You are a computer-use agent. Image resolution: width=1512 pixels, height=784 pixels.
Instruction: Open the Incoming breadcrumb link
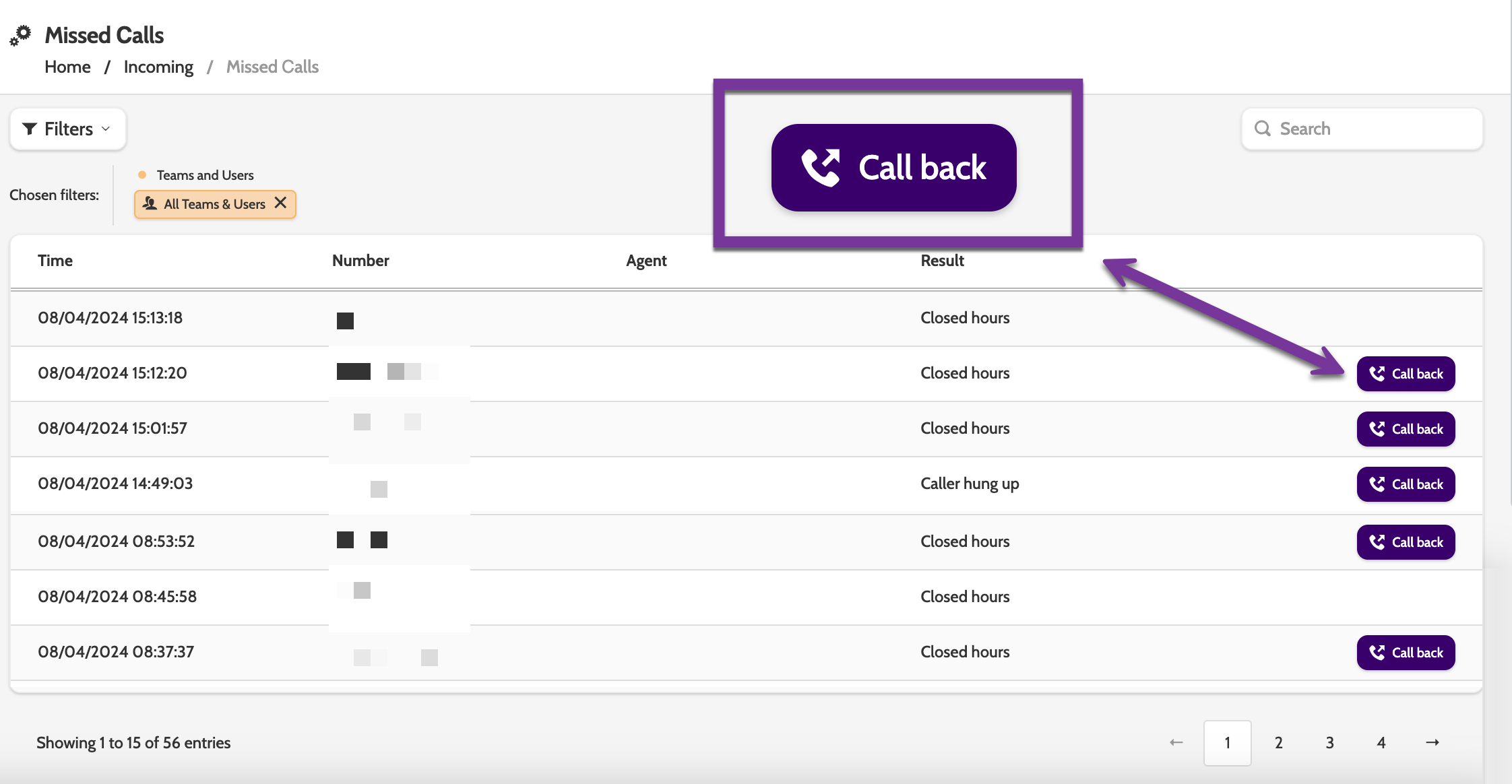click(158, 67)
